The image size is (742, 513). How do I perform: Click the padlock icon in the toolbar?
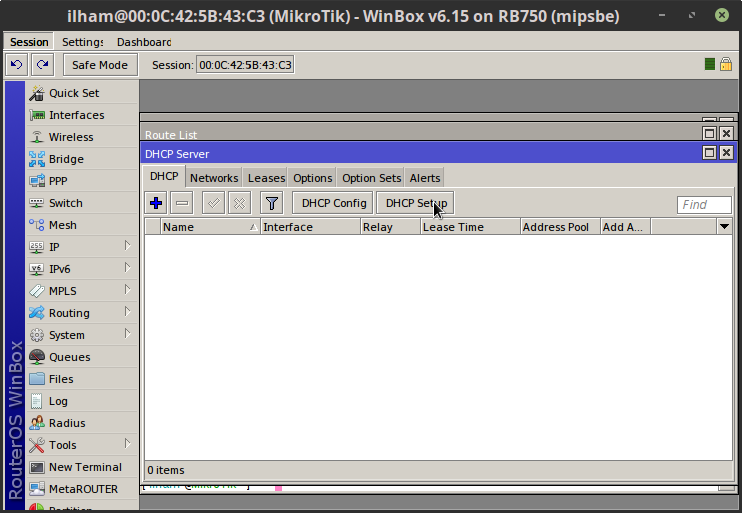(x=726, y=64)
